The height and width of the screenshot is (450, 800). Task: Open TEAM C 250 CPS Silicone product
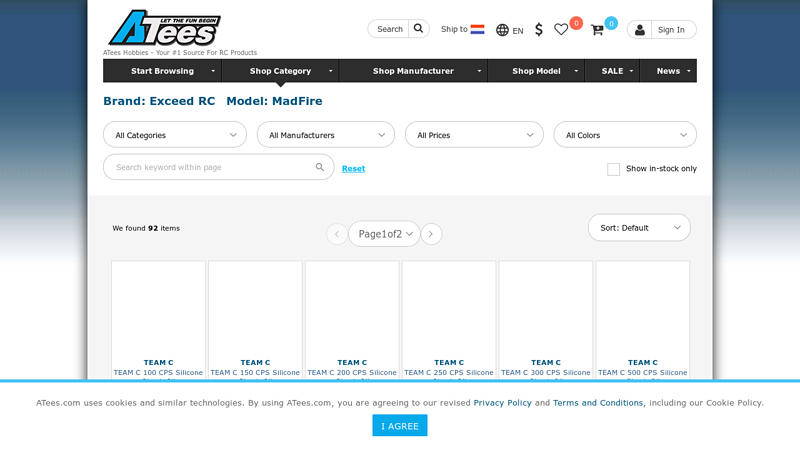click(449, 373)
